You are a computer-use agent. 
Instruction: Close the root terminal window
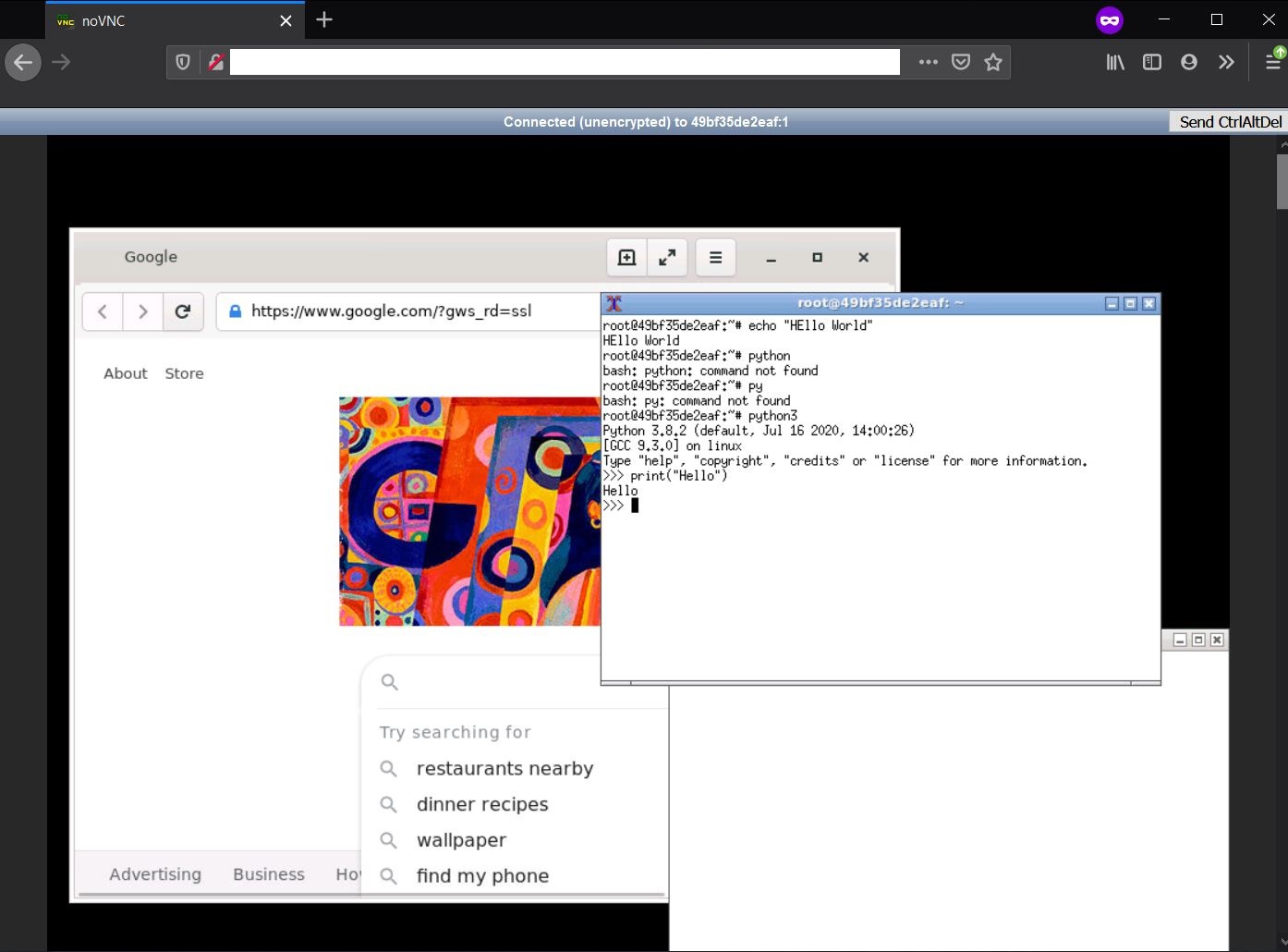(1148, 303)
